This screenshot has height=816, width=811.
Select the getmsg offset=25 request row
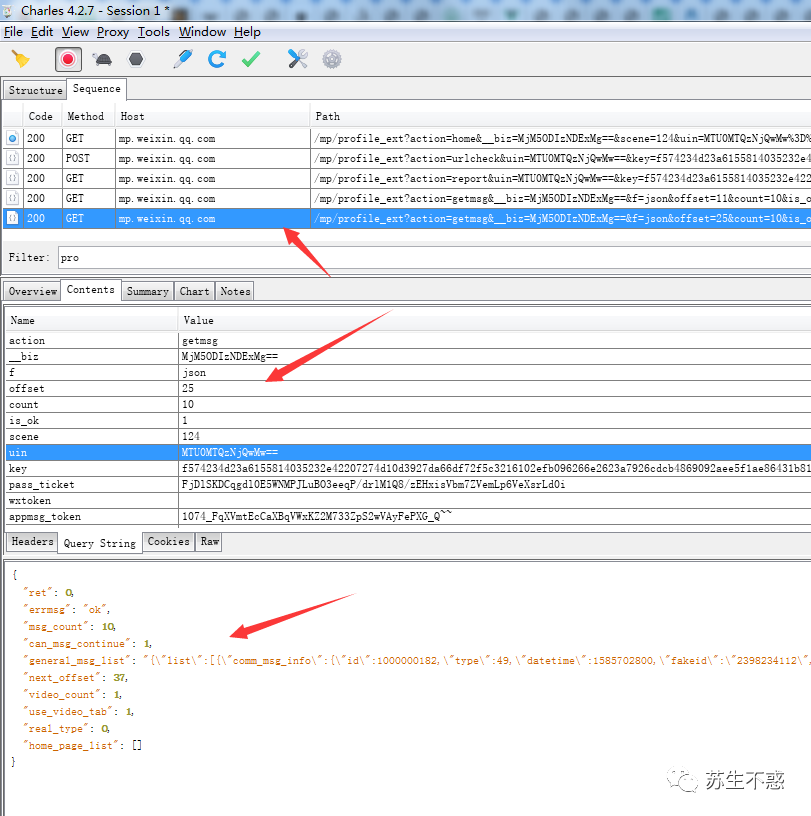407,219
